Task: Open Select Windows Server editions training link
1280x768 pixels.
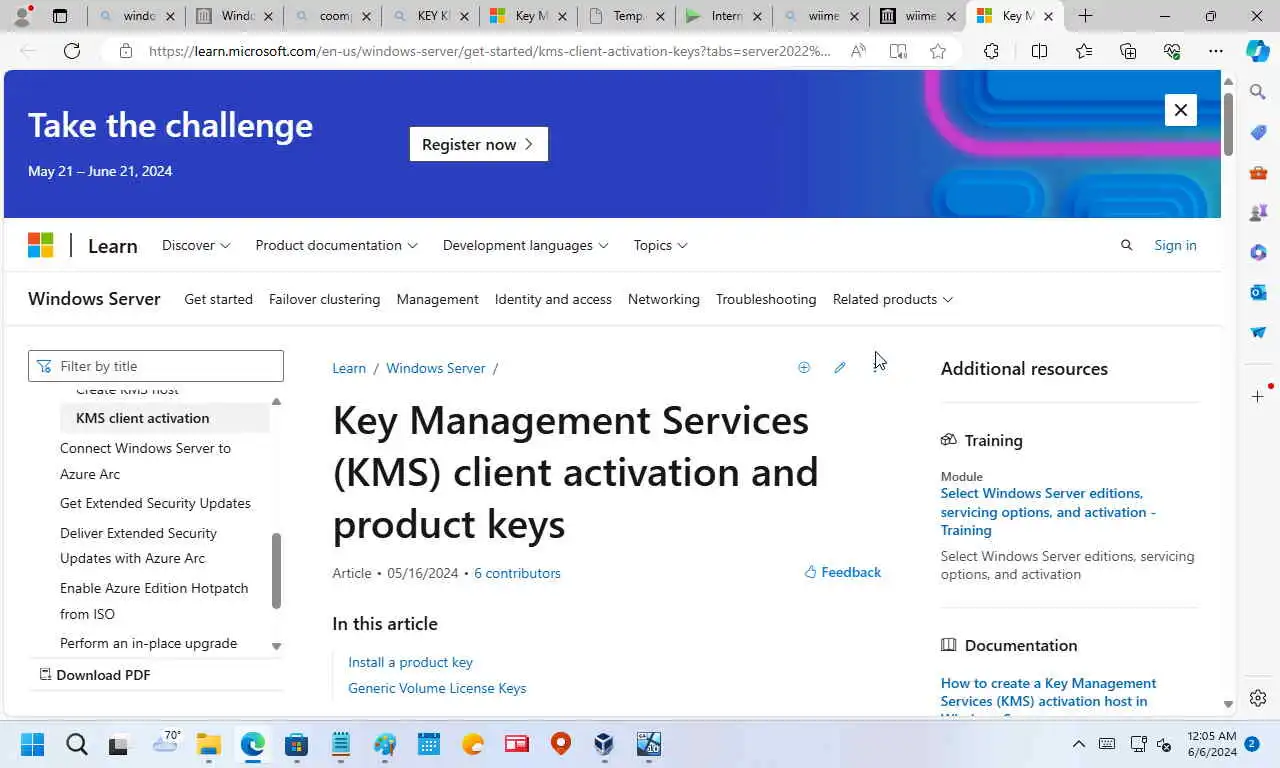Action: pyautogui.click(x=1048, y=511)
